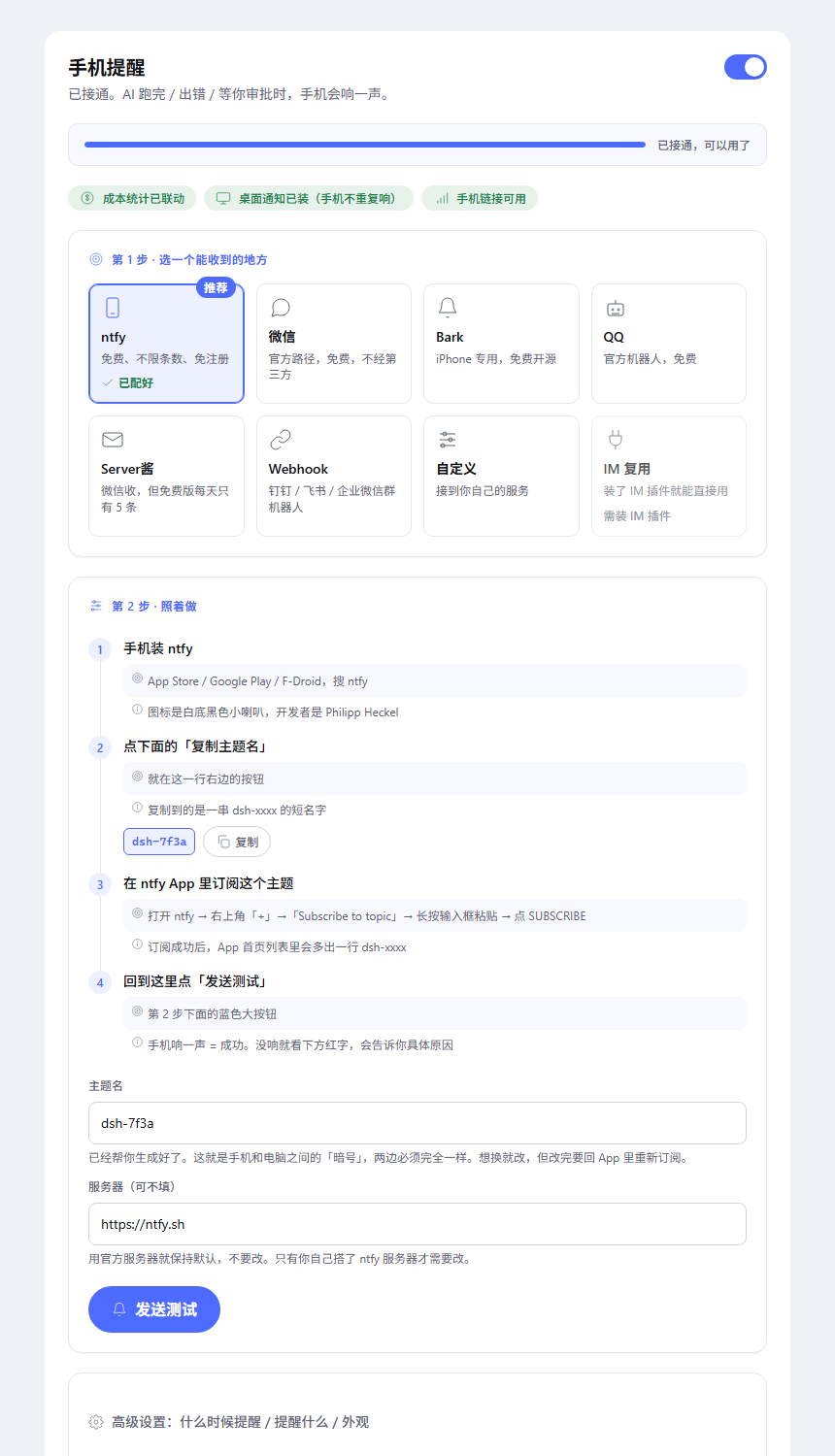835x1456 pixels.
Task: Pick the 自定义 channel card
Action: click(x=501, y=476)
